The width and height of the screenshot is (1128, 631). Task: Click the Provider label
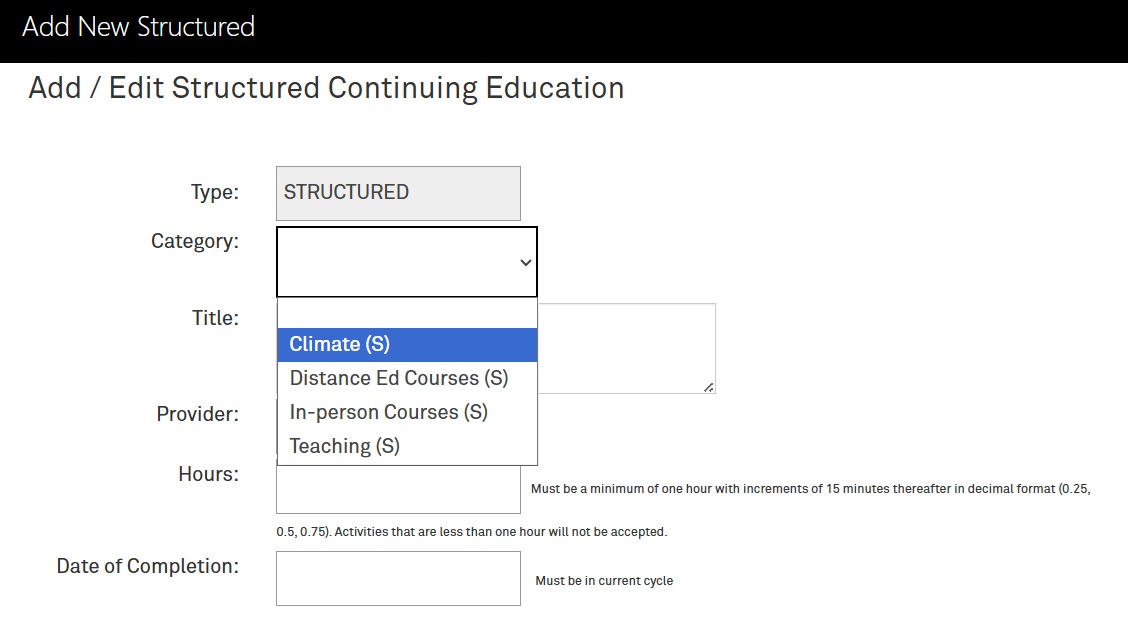(197, 414)
